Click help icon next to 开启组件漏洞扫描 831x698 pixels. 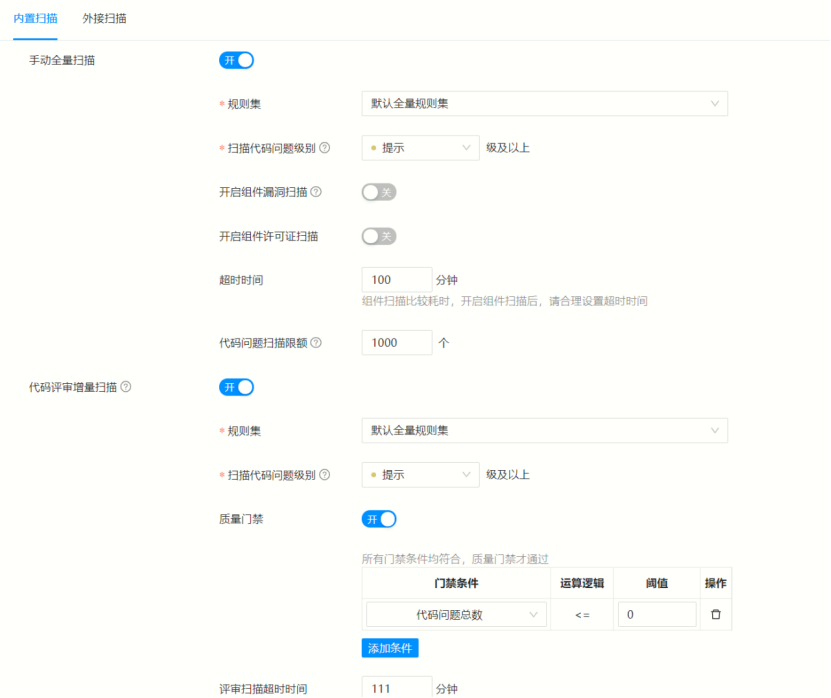click(316, 192)
